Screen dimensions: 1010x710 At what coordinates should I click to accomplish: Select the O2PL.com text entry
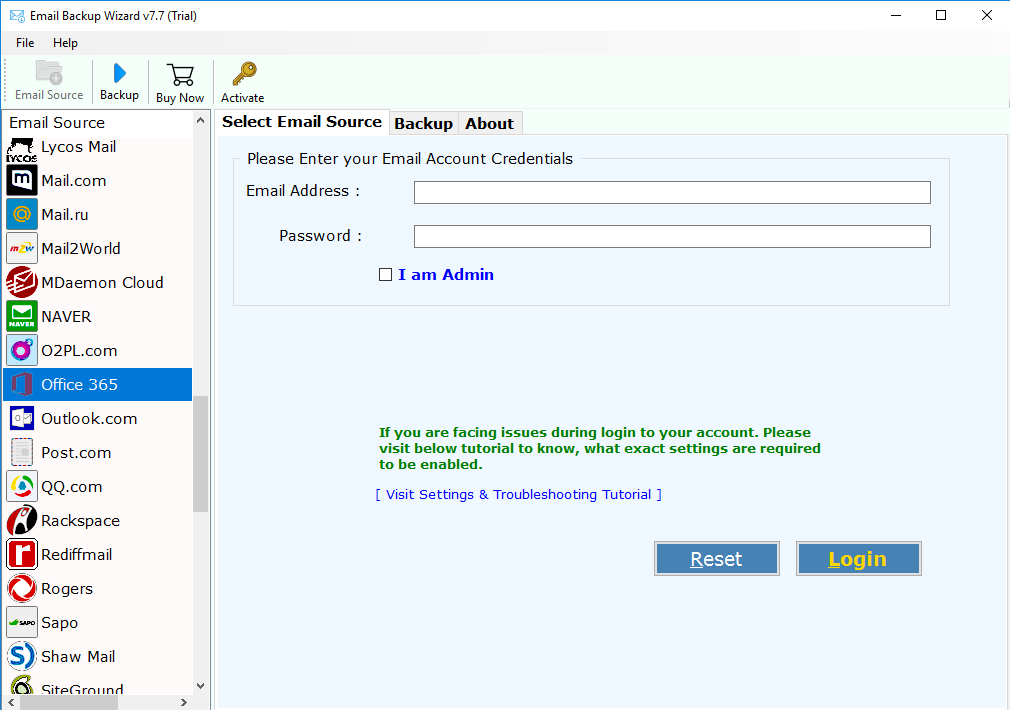pyautogui.click(x=79, y=350)
